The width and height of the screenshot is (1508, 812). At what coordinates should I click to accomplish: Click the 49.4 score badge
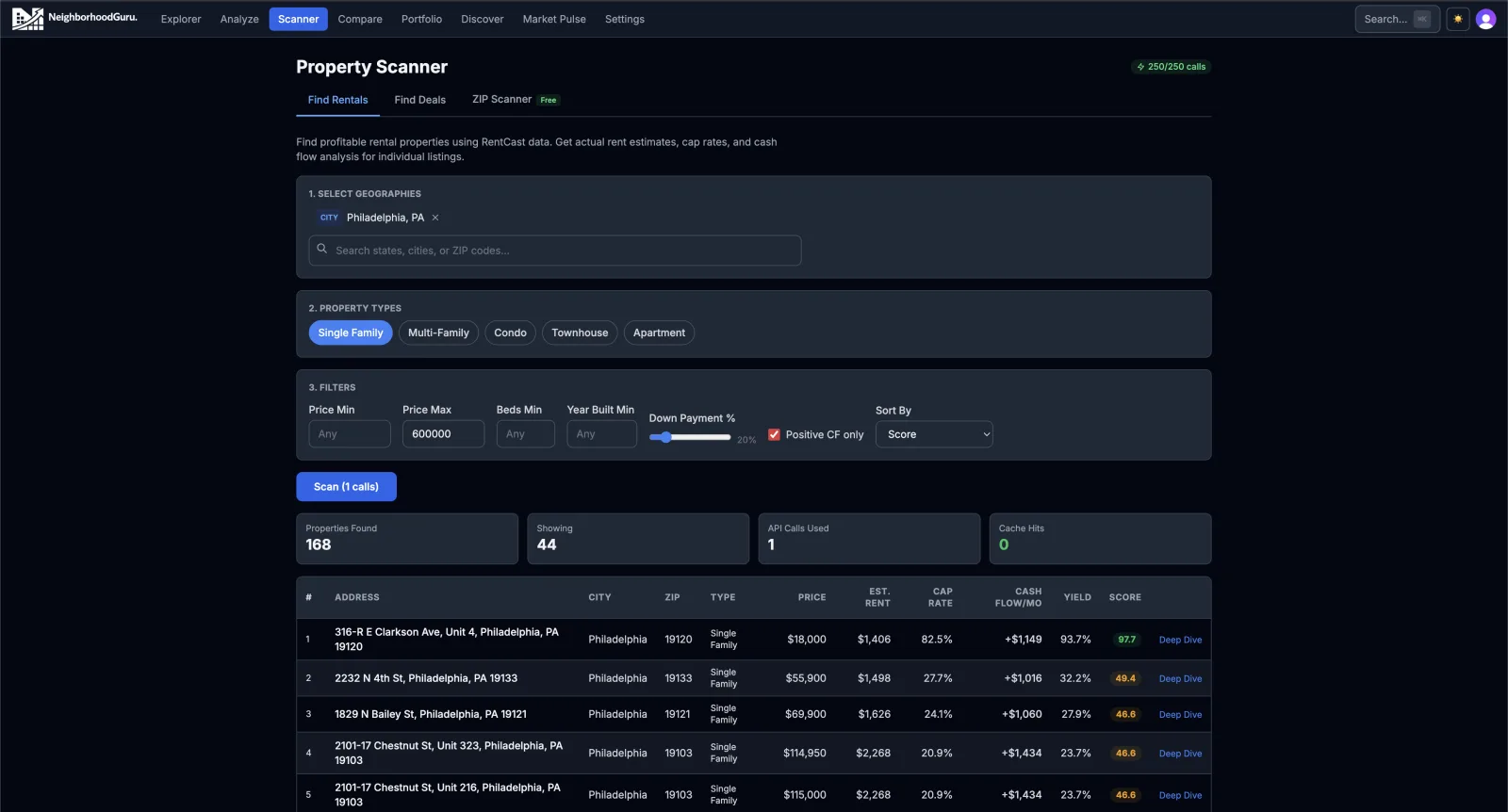pyautogui.click(x=1125, y=678)
